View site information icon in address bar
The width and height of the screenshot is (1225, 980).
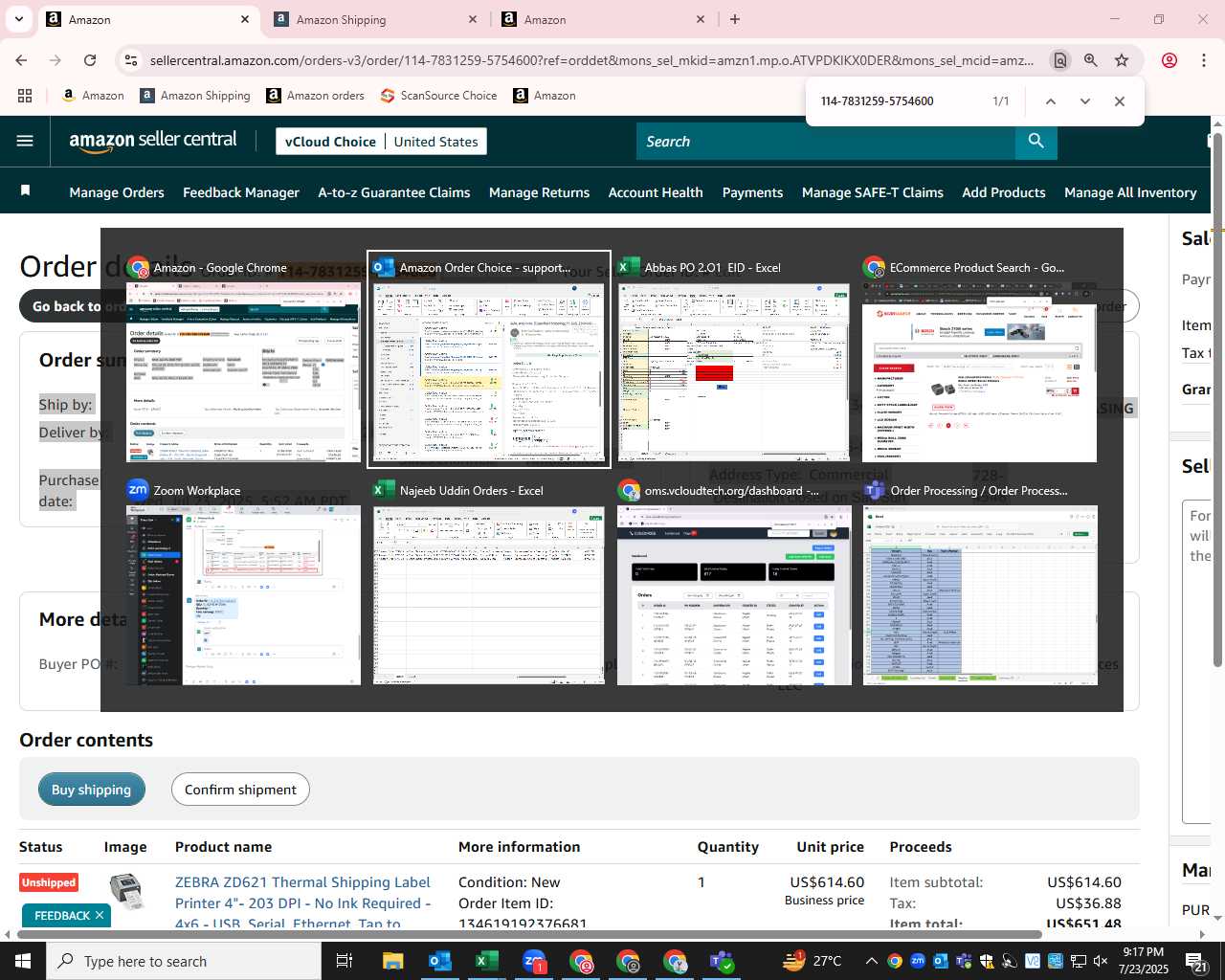tap(131, 60)
